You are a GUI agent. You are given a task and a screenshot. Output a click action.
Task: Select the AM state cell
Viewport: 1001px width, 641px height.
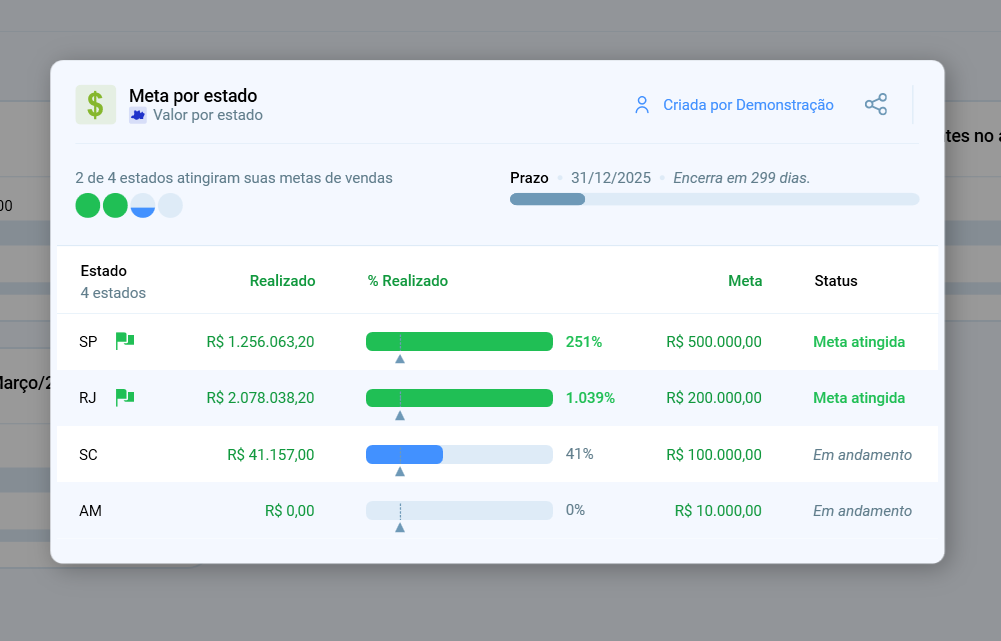click(90, 511)
